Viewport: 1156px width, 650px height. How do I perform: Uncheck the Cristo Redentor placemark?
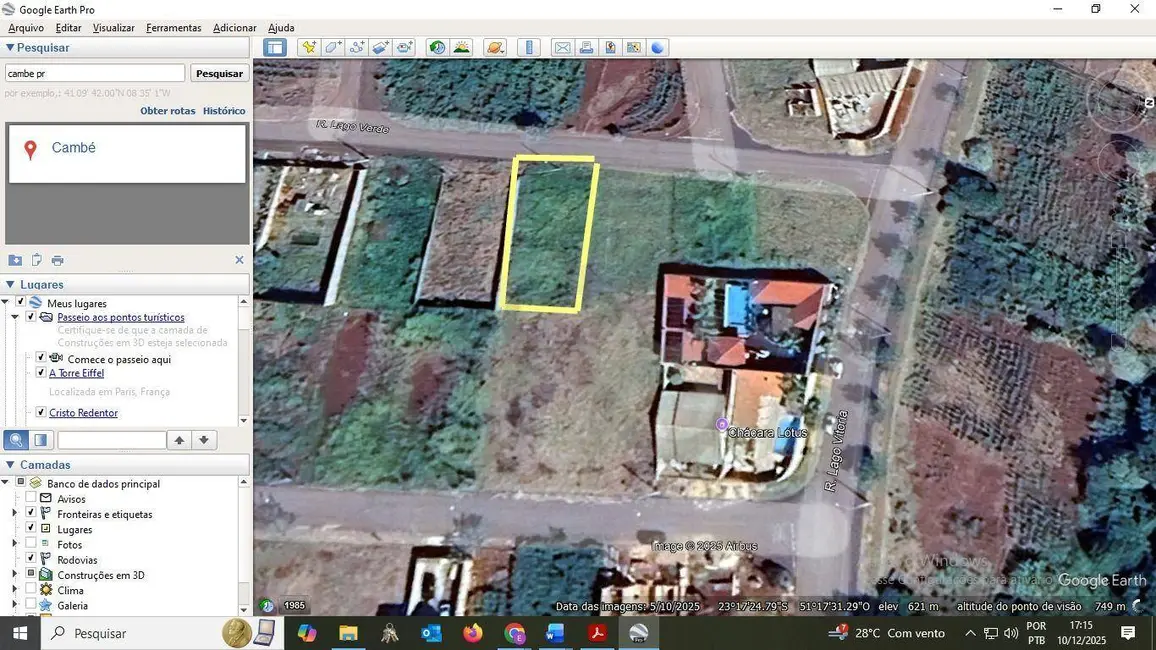pos(41,412)
